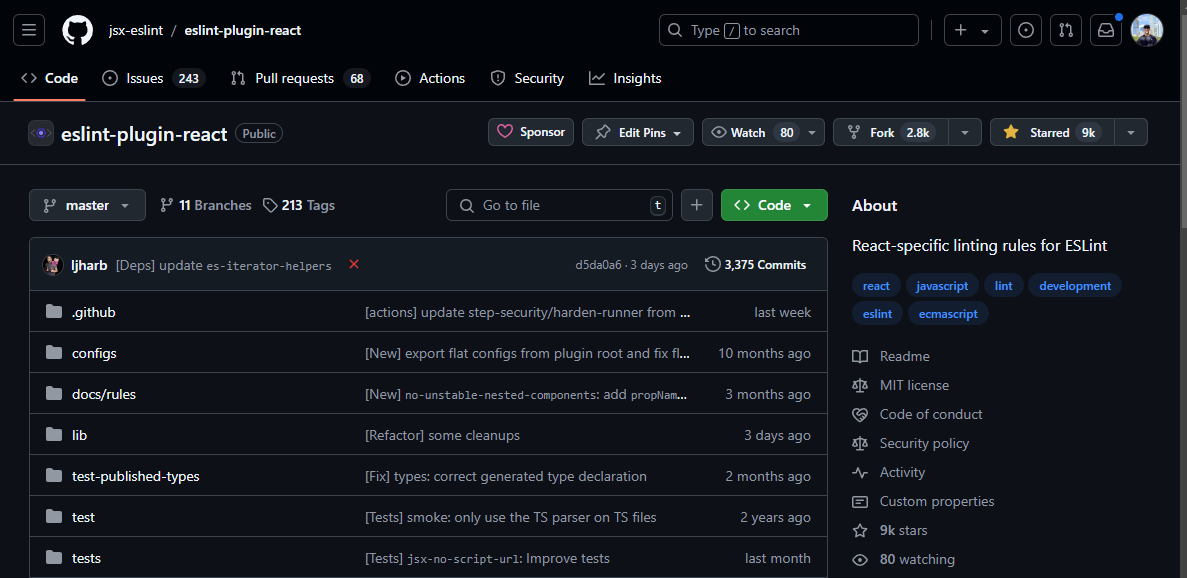Click the plus icon to create new

pyautogui.click(x=961, y=30)
